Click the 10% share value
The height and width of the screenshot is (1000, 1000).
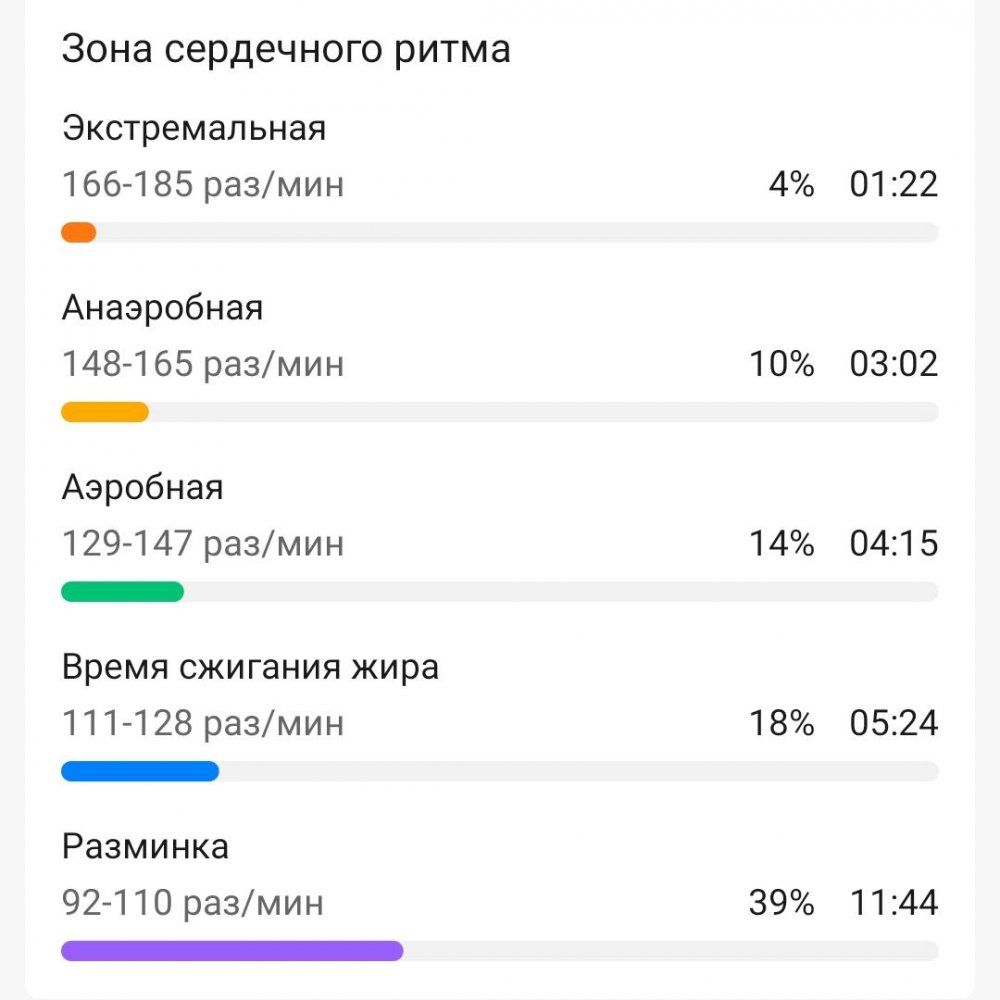click(x=782, y=364)
